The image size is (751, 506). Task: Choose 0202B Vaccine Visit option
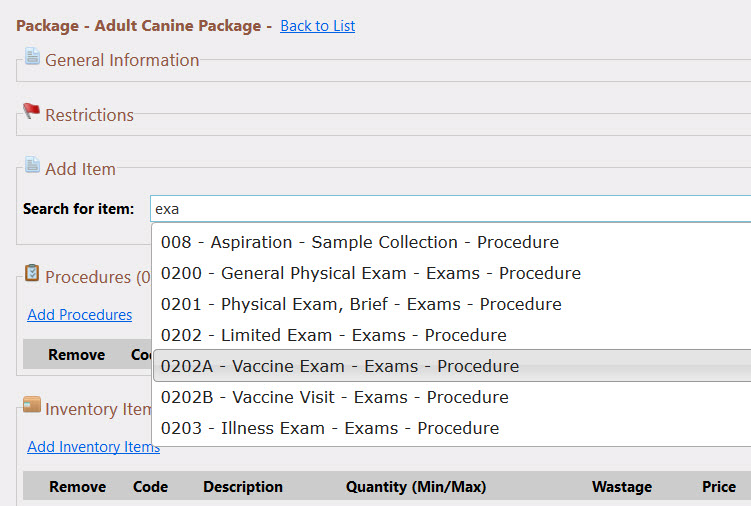pyautogui.click(x=451, y=397)
